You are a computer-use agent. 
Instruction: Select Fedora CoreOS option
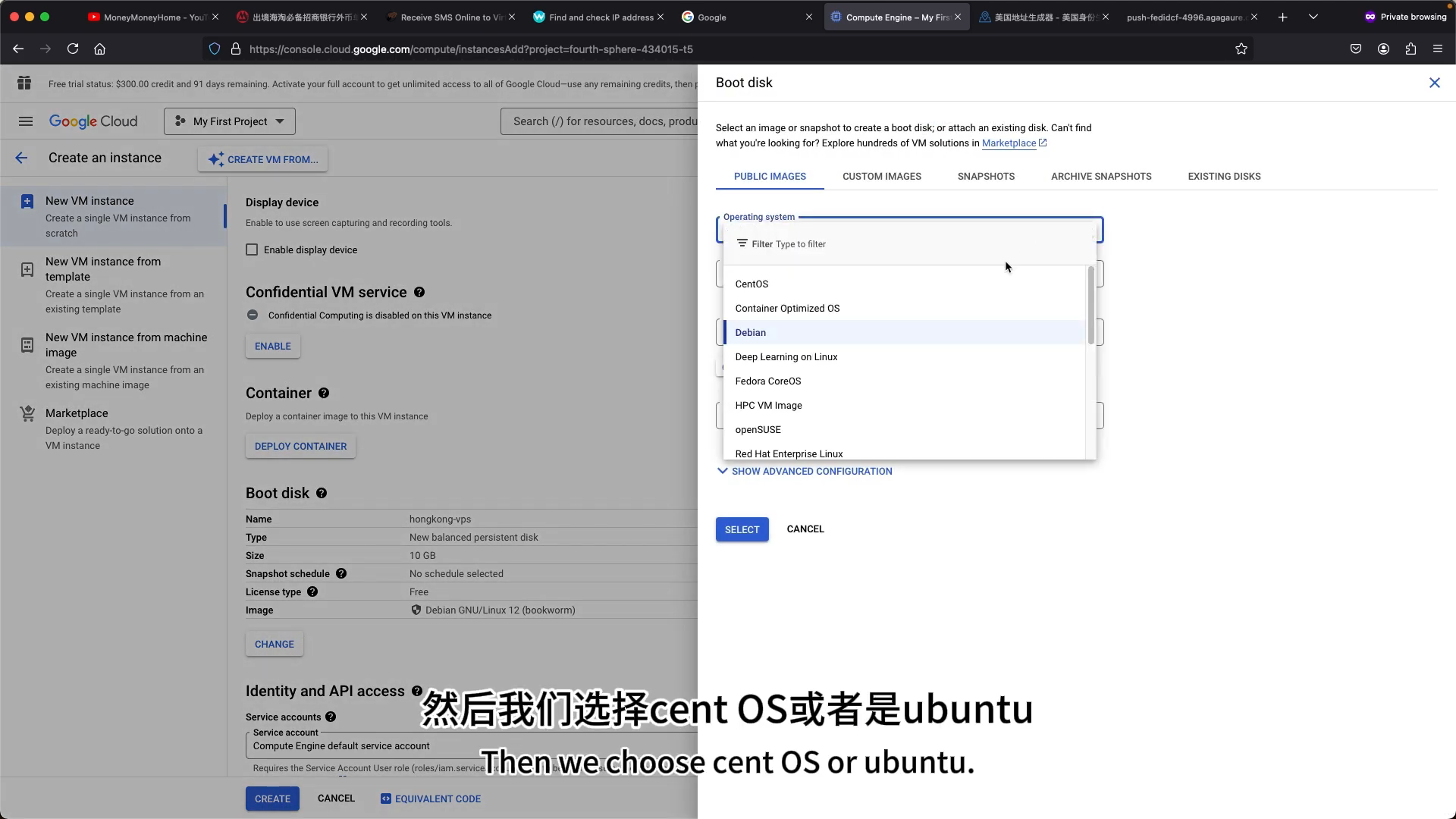coord(904,381)
